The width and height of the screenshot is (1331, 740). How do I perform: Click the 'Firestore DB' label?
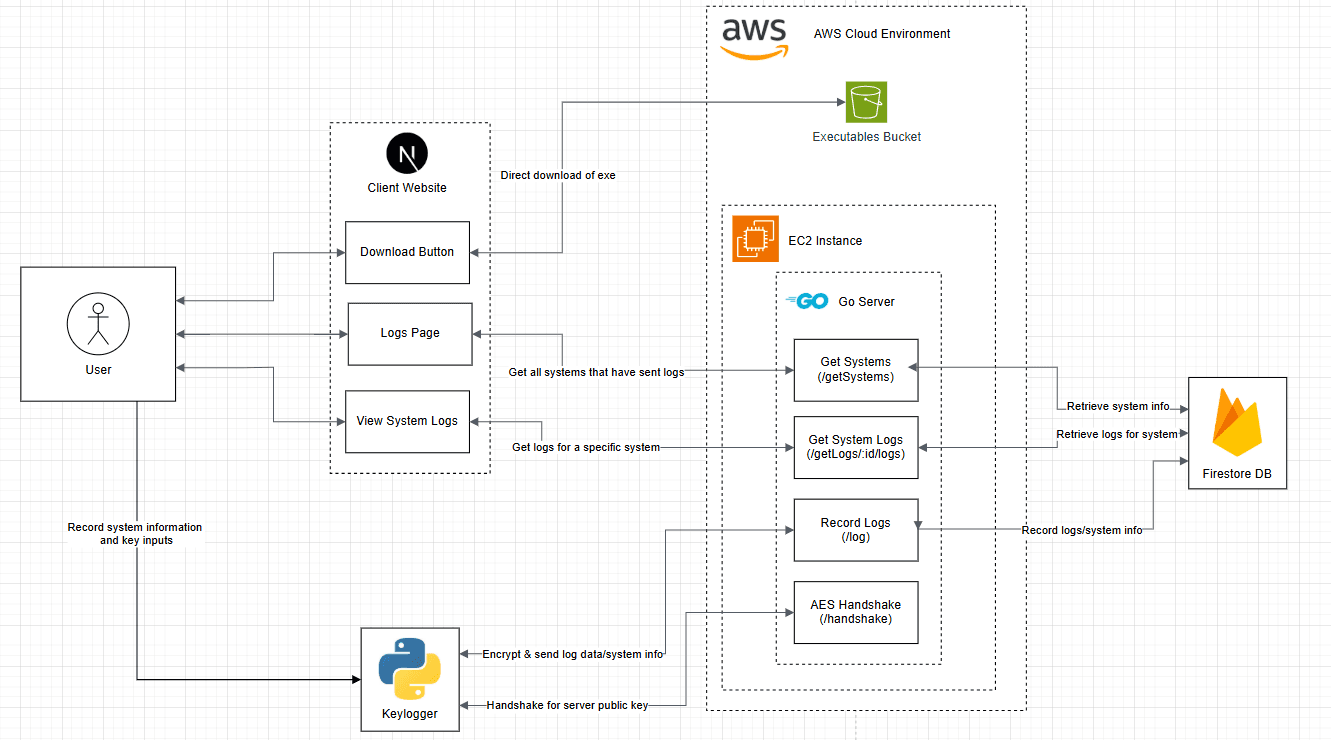pyautogui.click(x=1237, y=474)
